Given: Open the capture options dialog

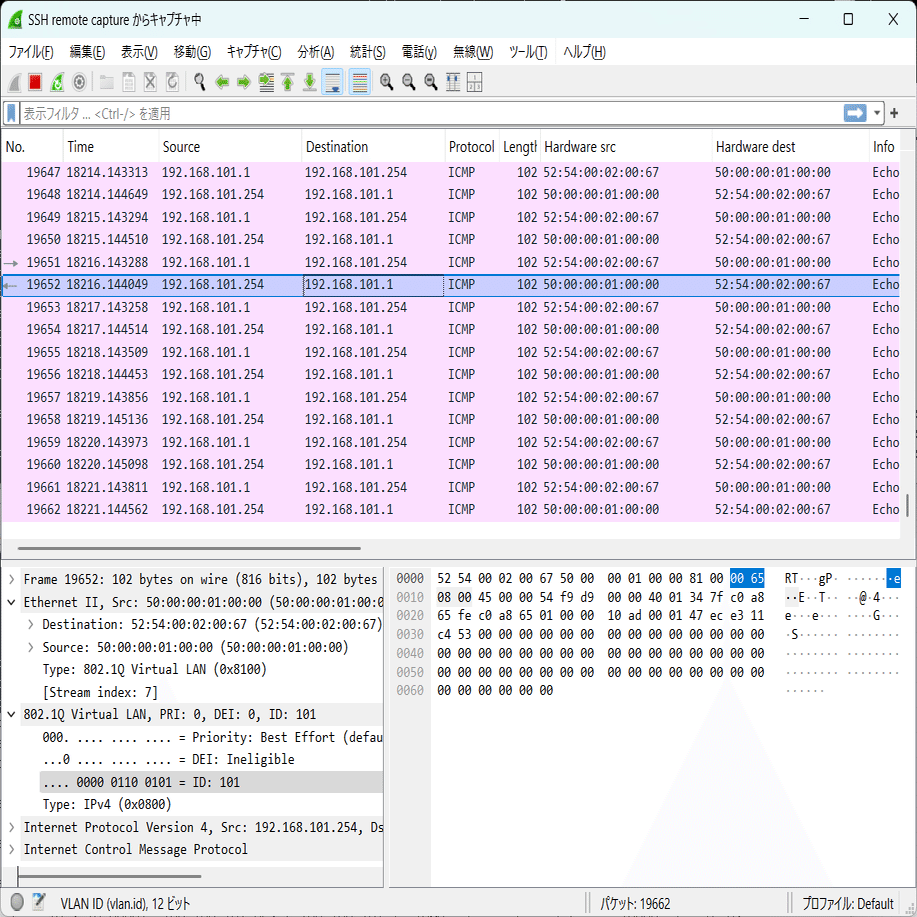Looking at the screenshot, I should click(79, 82).
